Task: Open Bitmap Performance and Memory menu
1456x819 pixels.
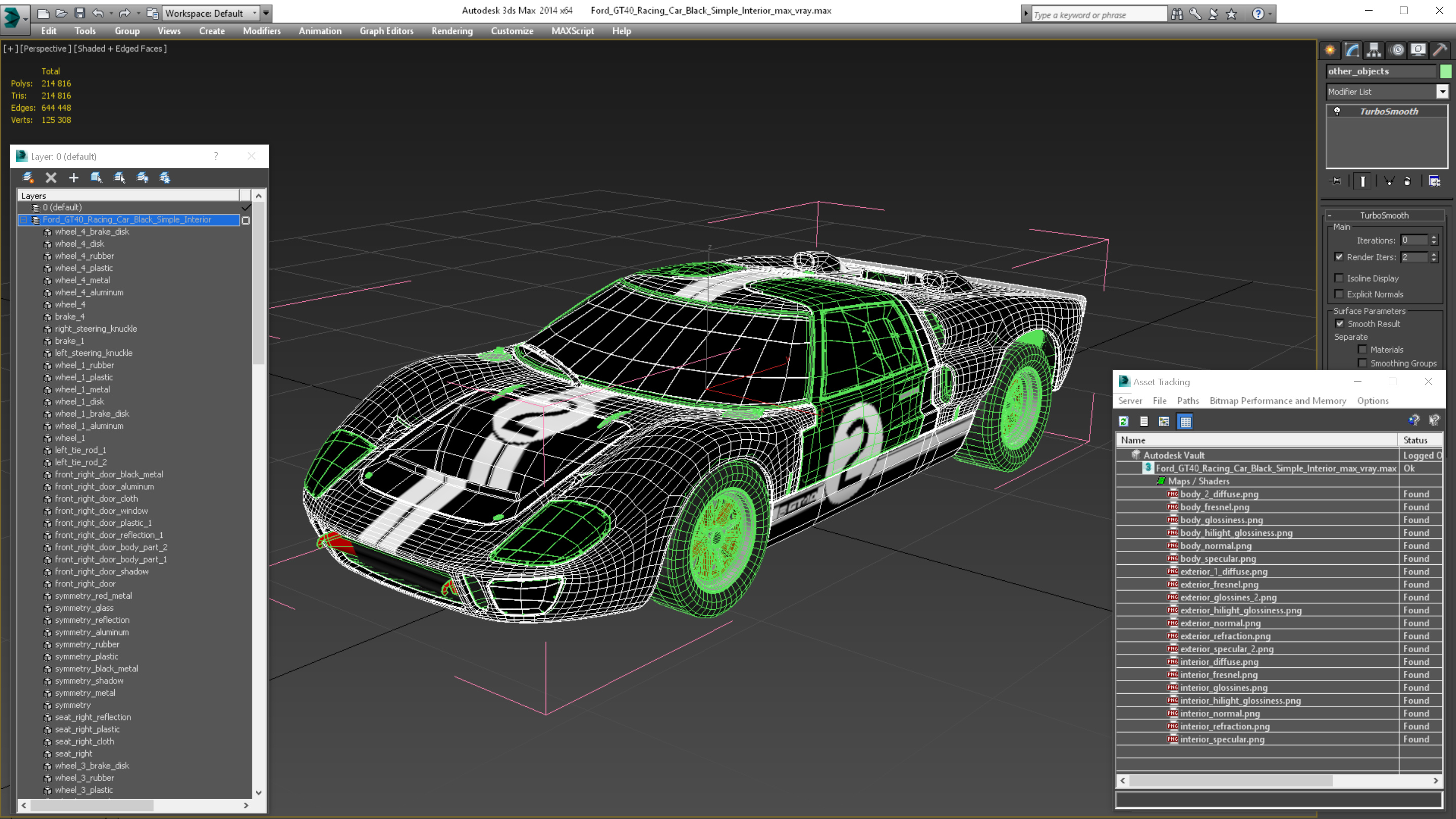Action: click(x=1278, y=401)
